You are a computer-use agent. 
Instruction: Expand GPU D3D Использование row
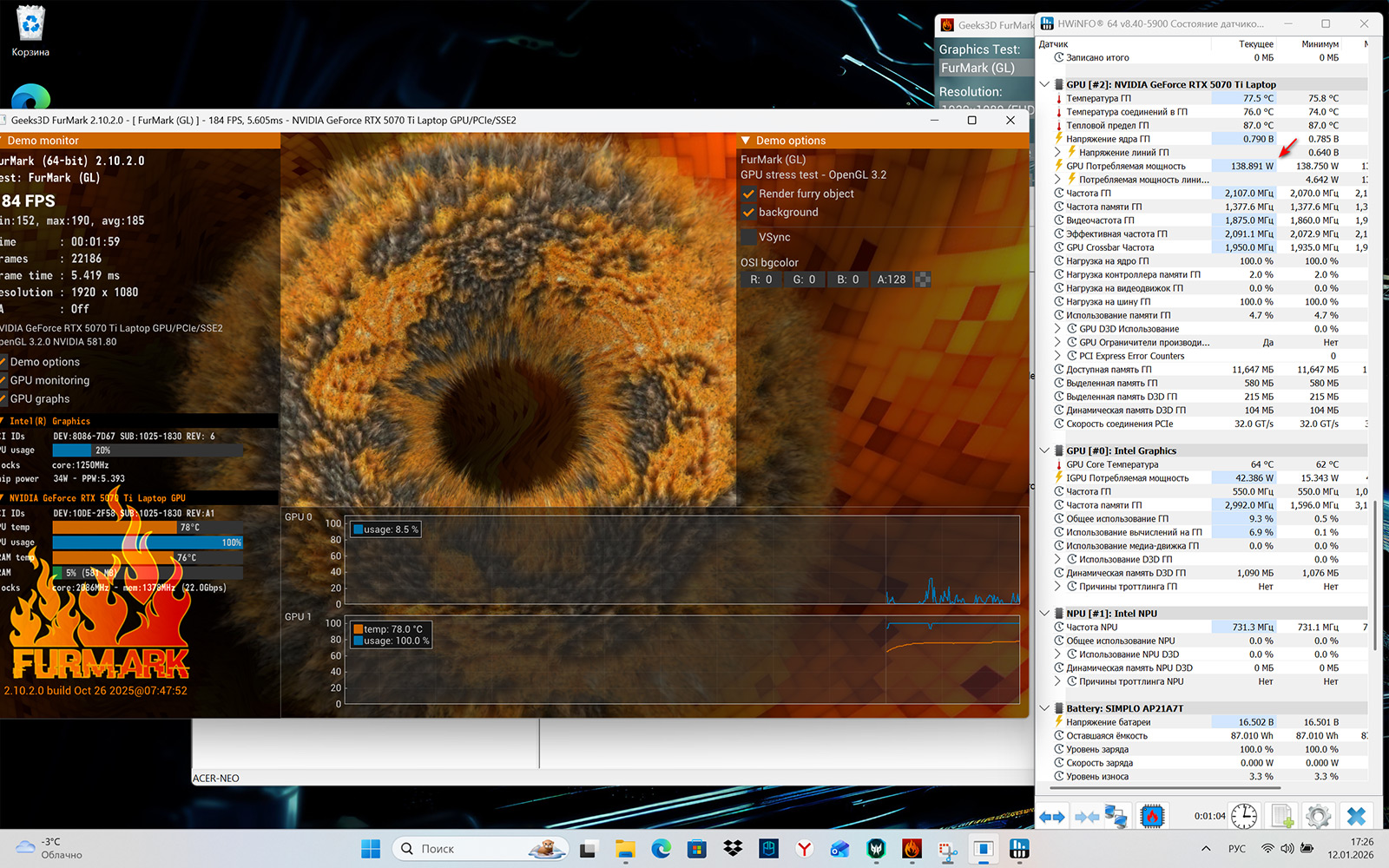click(1057, 329)
